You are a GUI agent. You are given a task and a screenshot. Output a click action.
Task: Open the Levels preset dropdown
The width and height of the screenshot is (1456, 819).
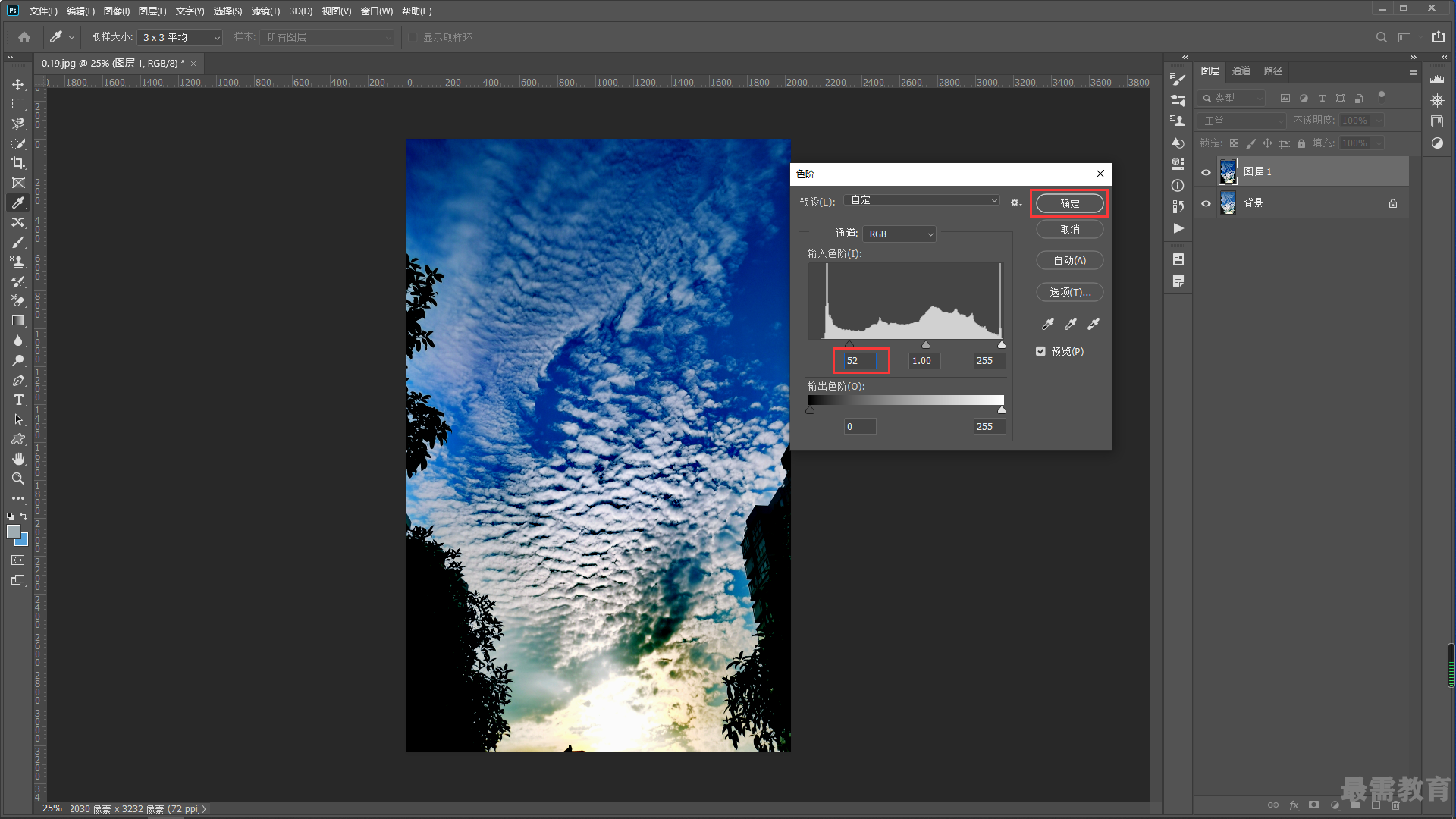(923, 200)
